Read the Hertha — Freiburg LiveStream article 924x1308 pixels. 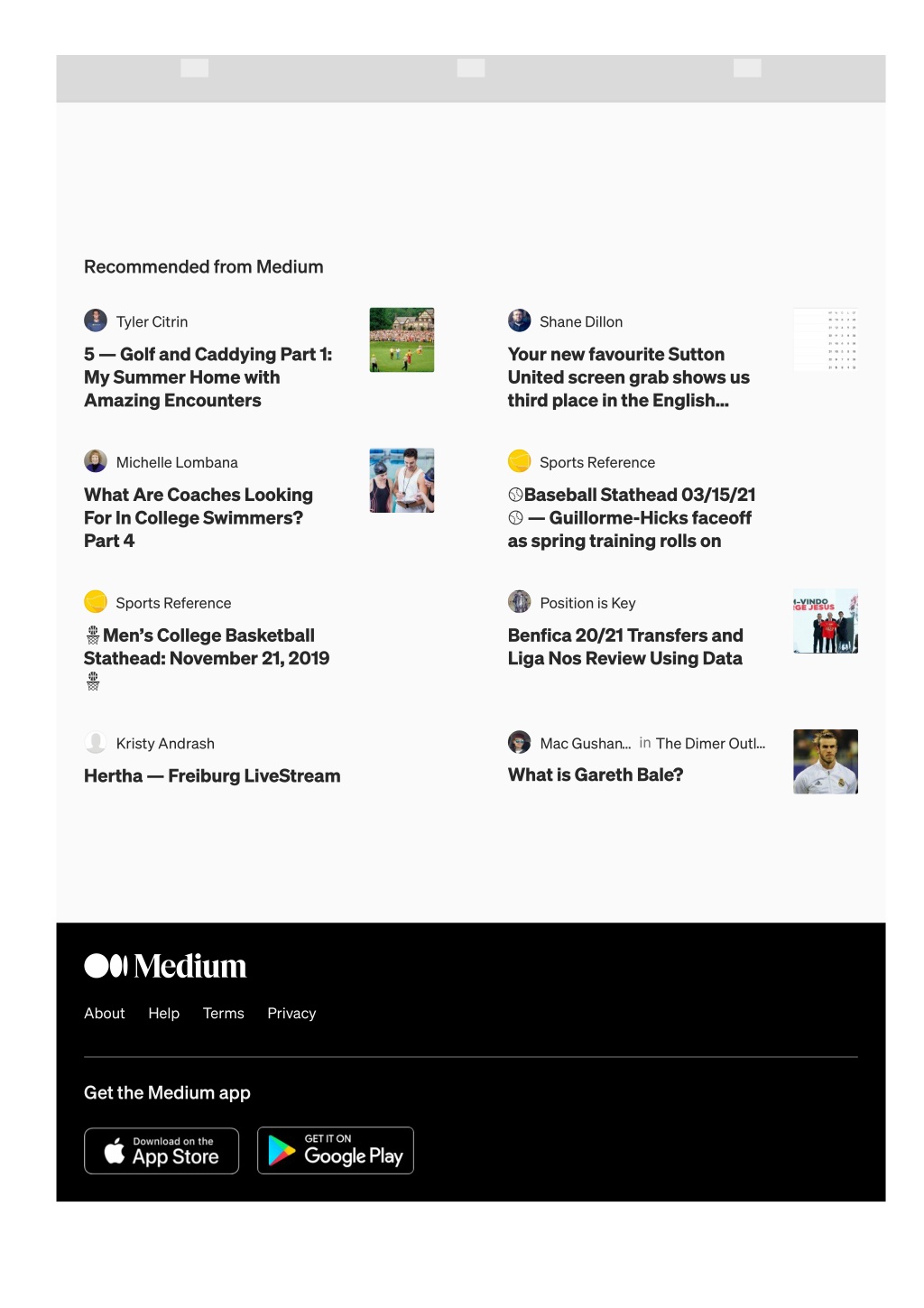tap(212, 776)
